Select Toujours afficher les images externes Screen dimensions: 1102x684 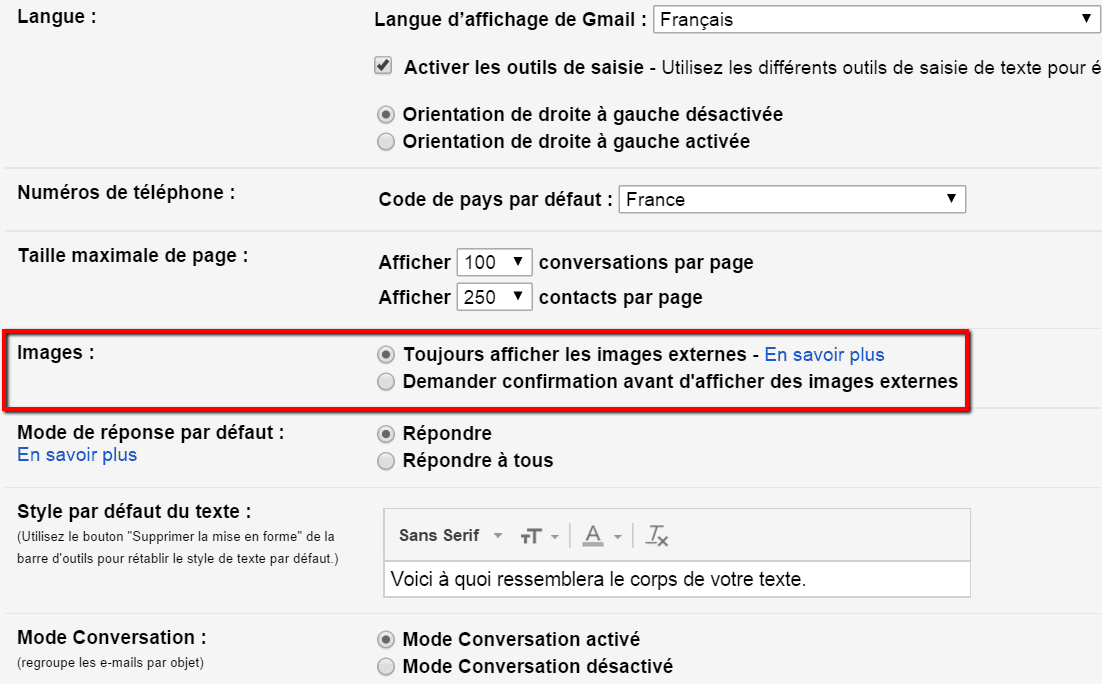click(386, 355)
